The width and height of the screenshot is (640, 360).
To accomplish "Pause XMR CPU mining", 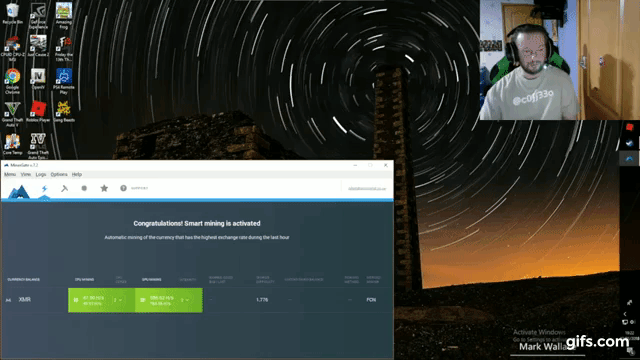I will 76,300.
